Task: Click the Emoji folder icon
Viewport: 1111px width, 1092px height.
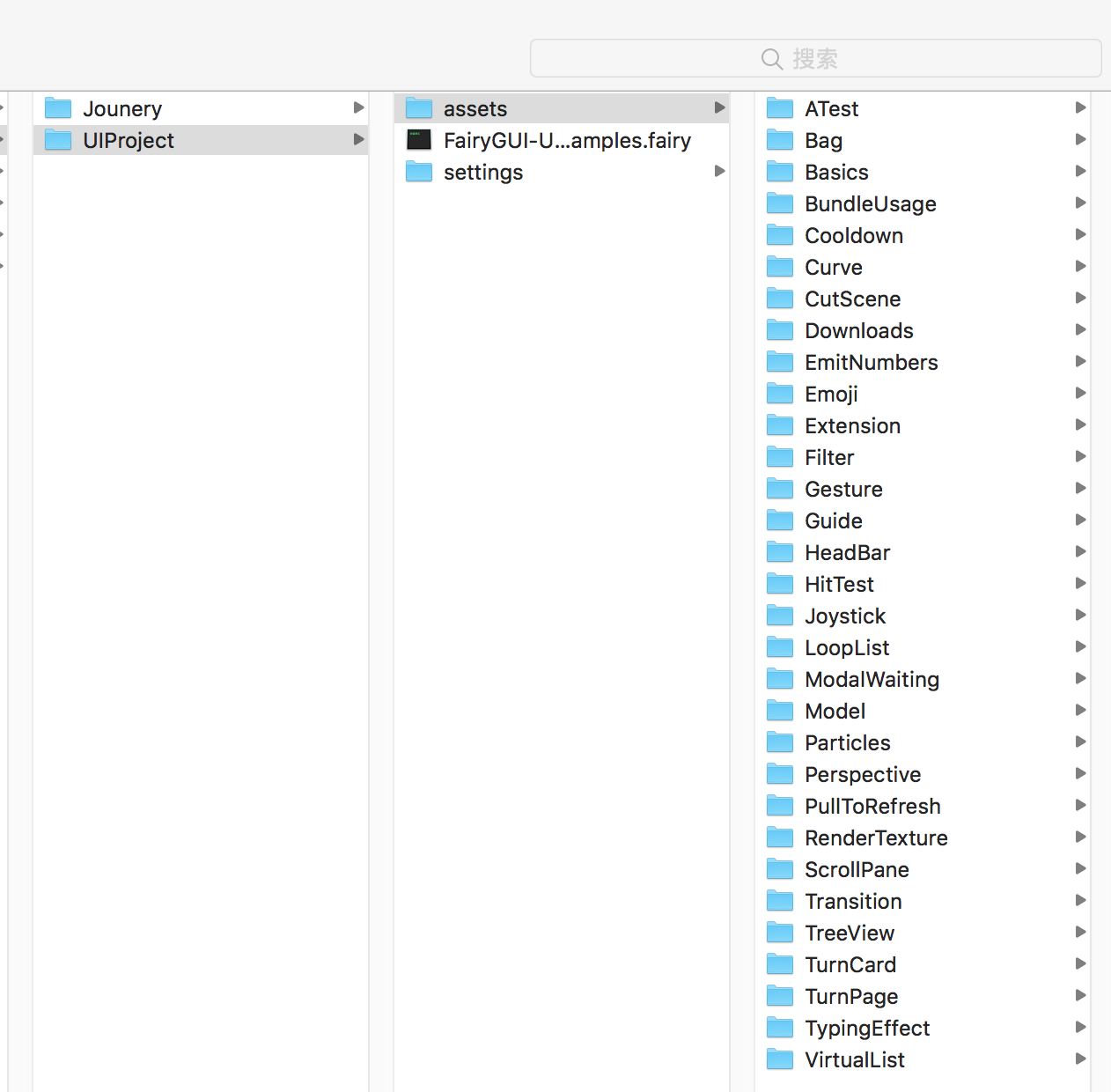Action: point(780,394)
